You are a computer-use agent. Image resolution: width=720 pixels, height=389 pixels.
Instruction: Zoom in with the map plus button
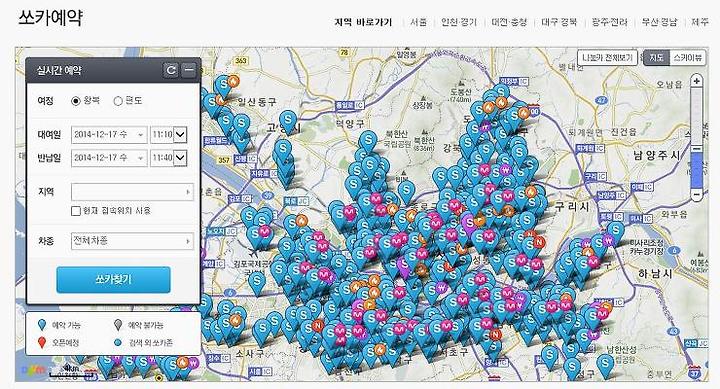(697, 81)
